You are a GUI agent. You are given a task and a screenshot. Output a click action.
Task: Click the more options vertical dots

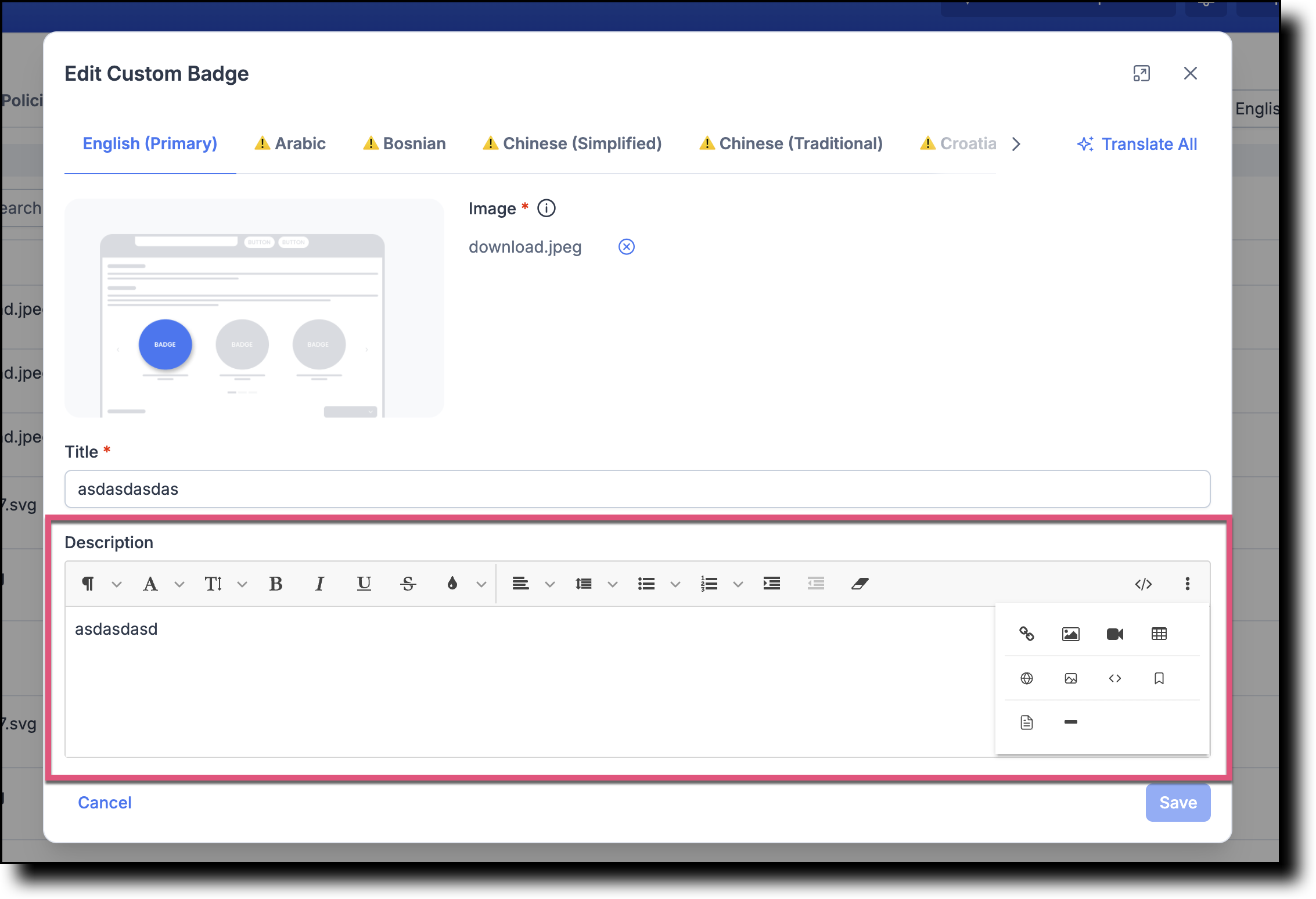(1187, 584)
